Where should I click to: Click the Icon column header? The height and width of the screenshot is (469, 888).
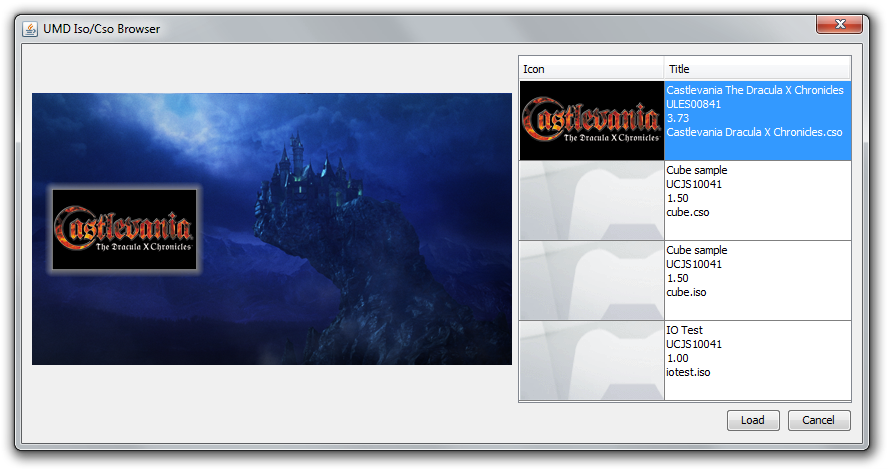point(591,69)
